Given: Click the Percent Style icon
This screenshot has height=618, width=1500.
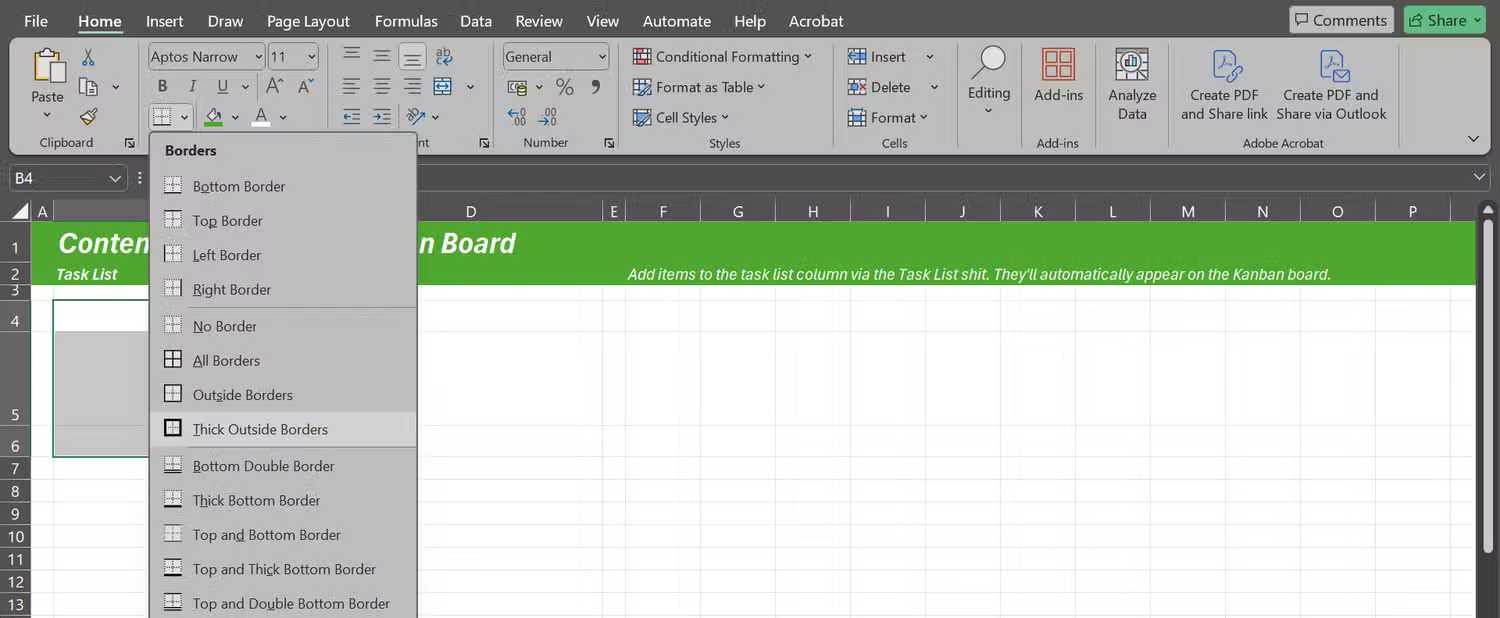Looking at the screenshot, I should tap(564, 87).
